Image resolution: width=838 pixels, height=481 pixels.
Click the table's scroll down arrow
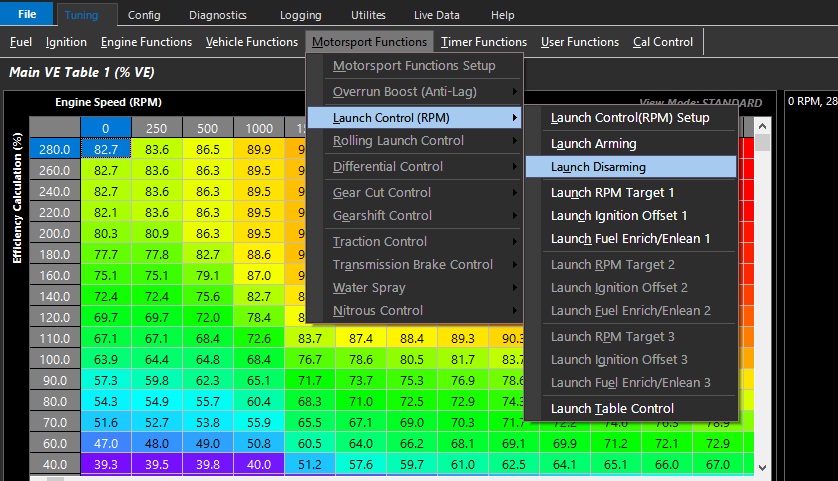coord(763,468)
